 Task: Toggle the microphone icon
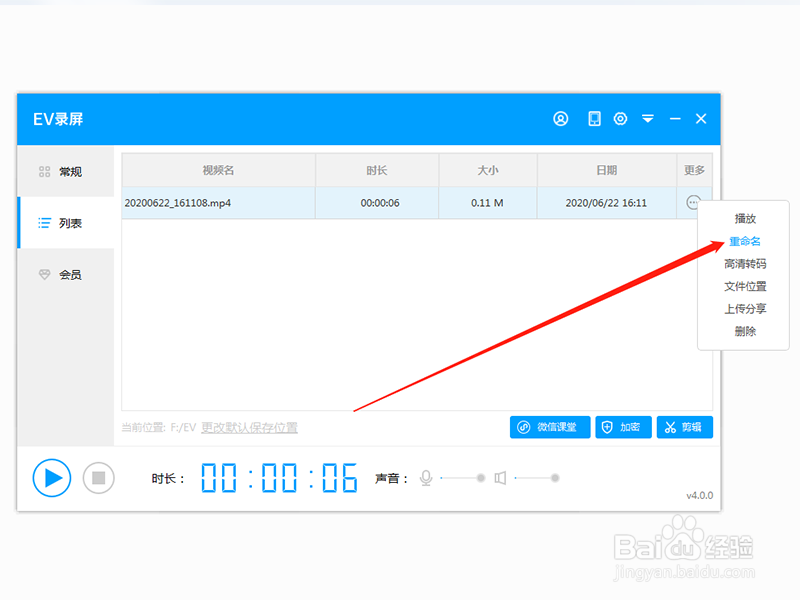[x=426, y=478]
